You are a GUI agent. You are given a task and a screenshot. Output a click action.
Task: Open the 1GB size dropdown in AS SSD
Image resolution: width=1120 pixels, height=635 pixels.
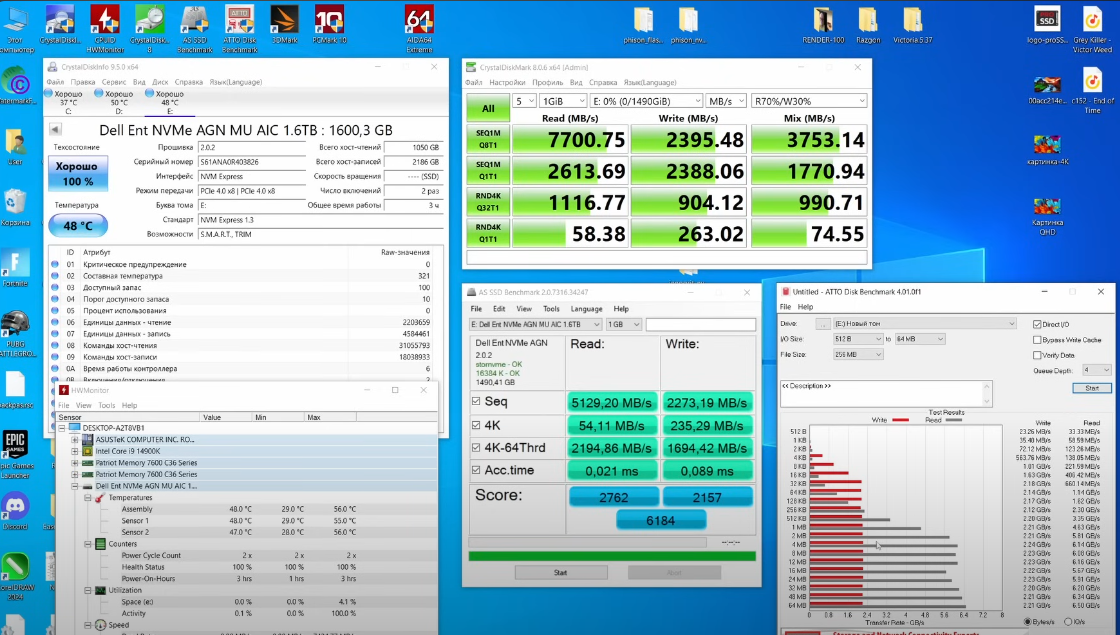(624, 324)
